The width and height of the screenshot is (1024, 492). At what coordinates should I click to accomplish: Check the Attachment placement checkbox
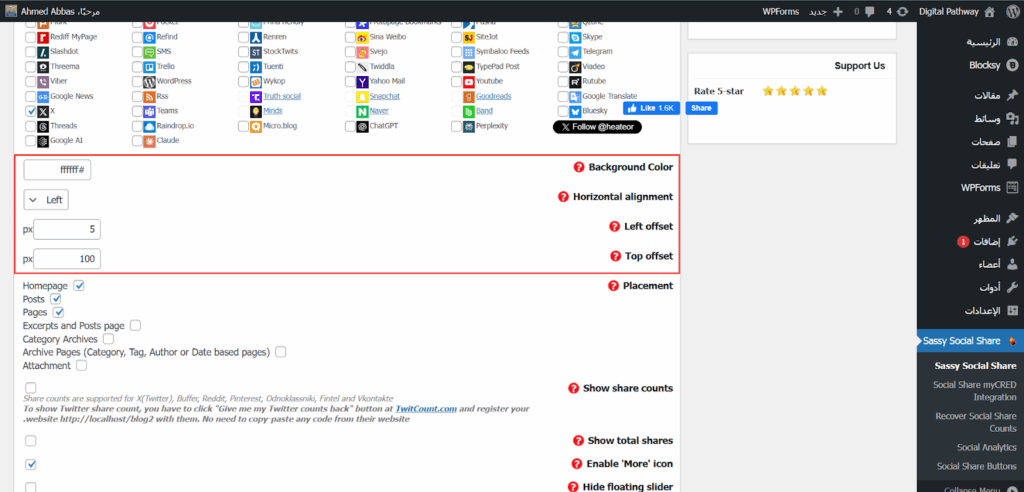pyautogui.click(x=81, y=366)
